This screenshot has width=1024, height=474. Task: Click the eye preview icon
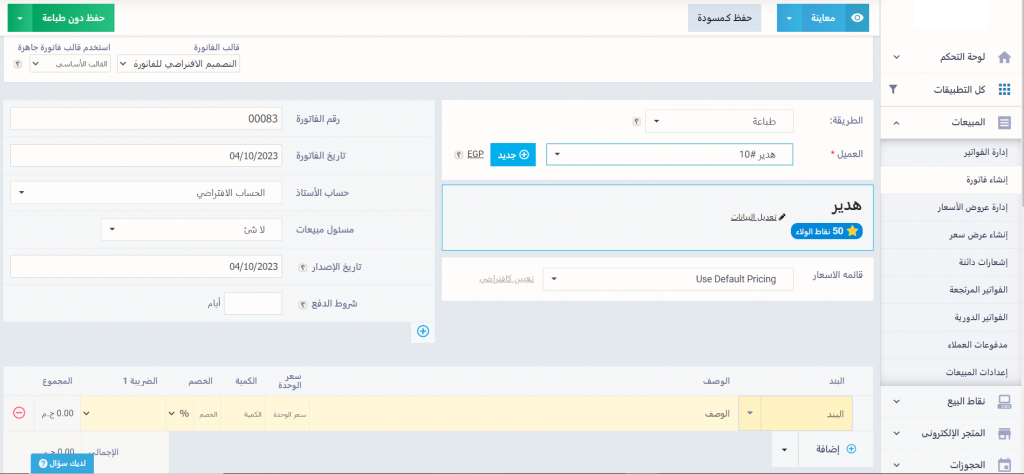857,18
